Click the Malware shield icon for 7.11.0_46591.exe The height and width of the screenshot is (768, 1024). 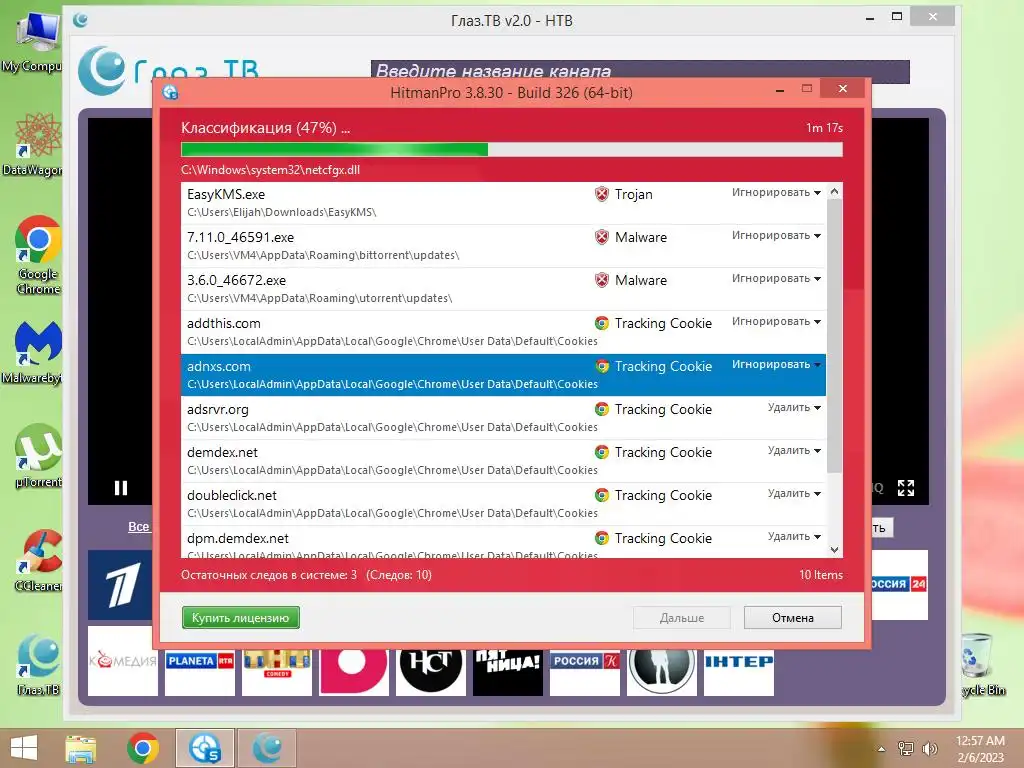601,237
